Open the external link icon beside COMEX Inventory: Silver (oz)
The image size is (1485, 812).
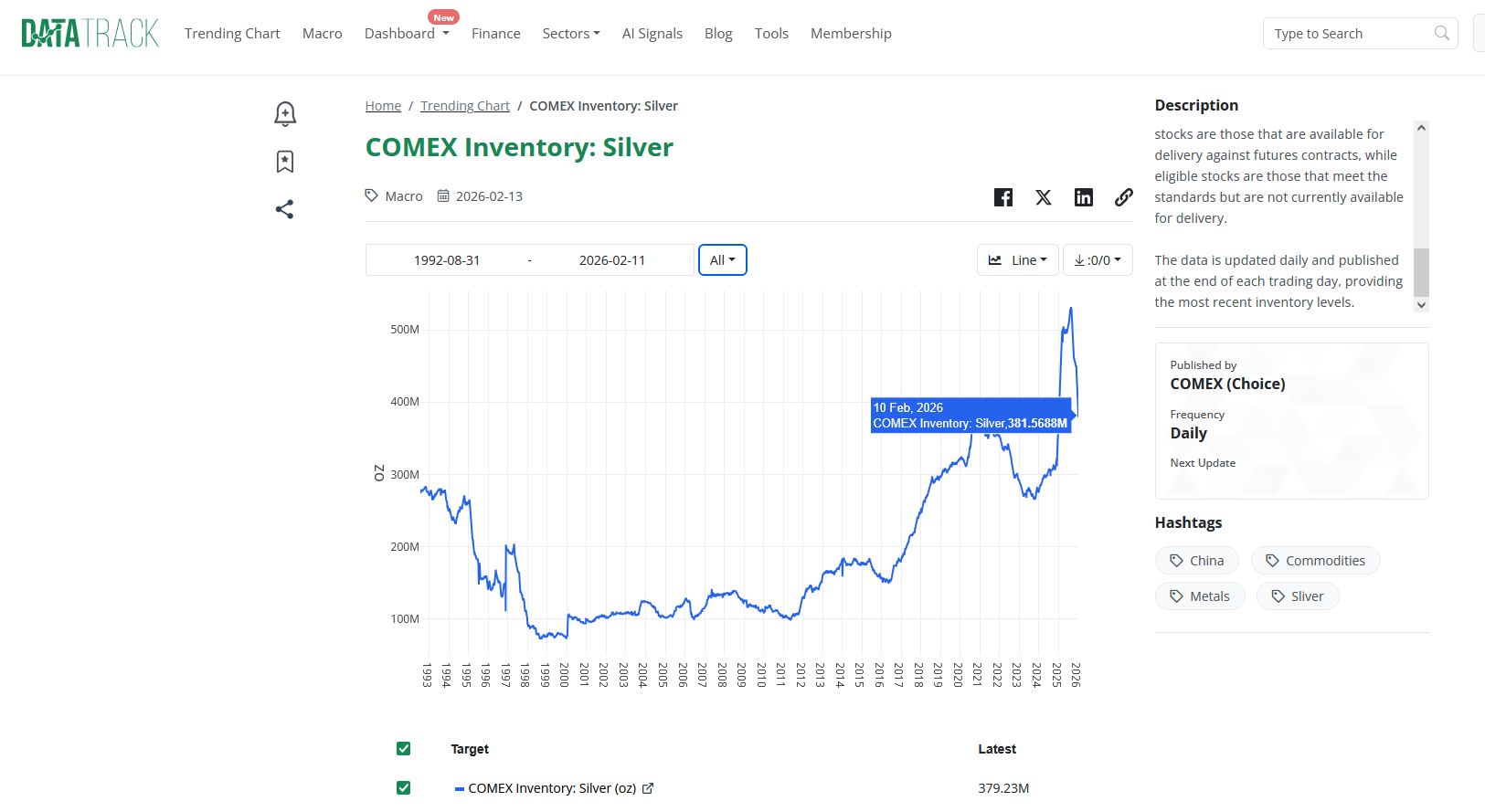(x=648, y=788)
